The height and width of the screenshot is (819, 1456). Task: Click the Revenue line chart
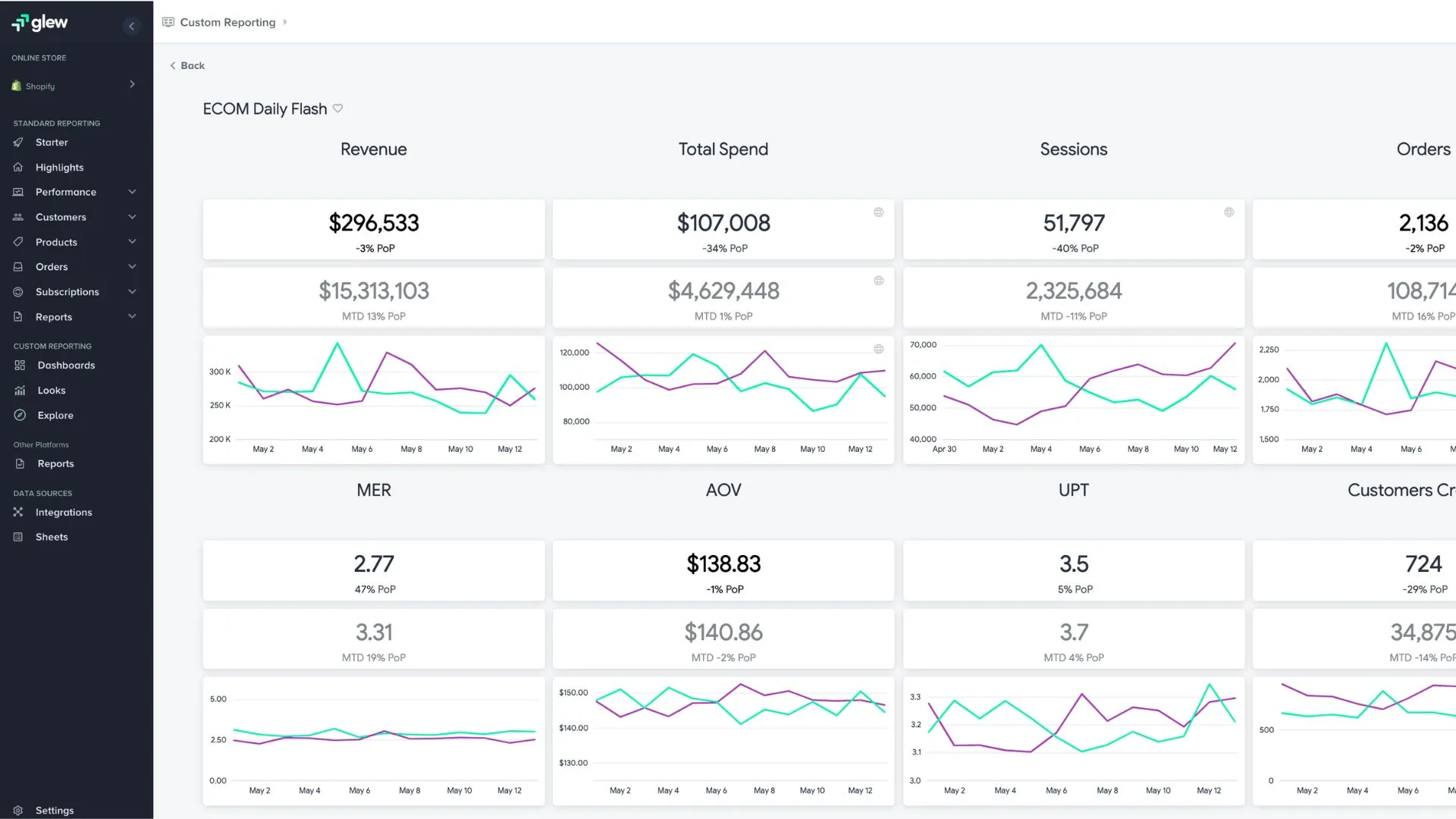tap(374, 400)
